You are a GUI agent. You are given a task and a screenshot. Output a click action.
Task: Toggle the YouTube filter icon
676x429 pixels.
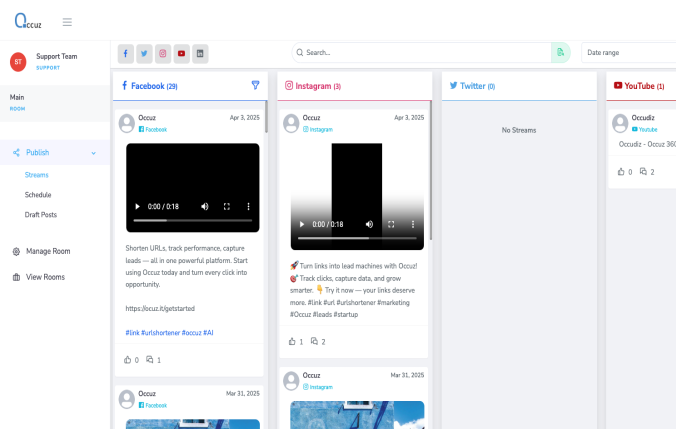pos(182,53)
